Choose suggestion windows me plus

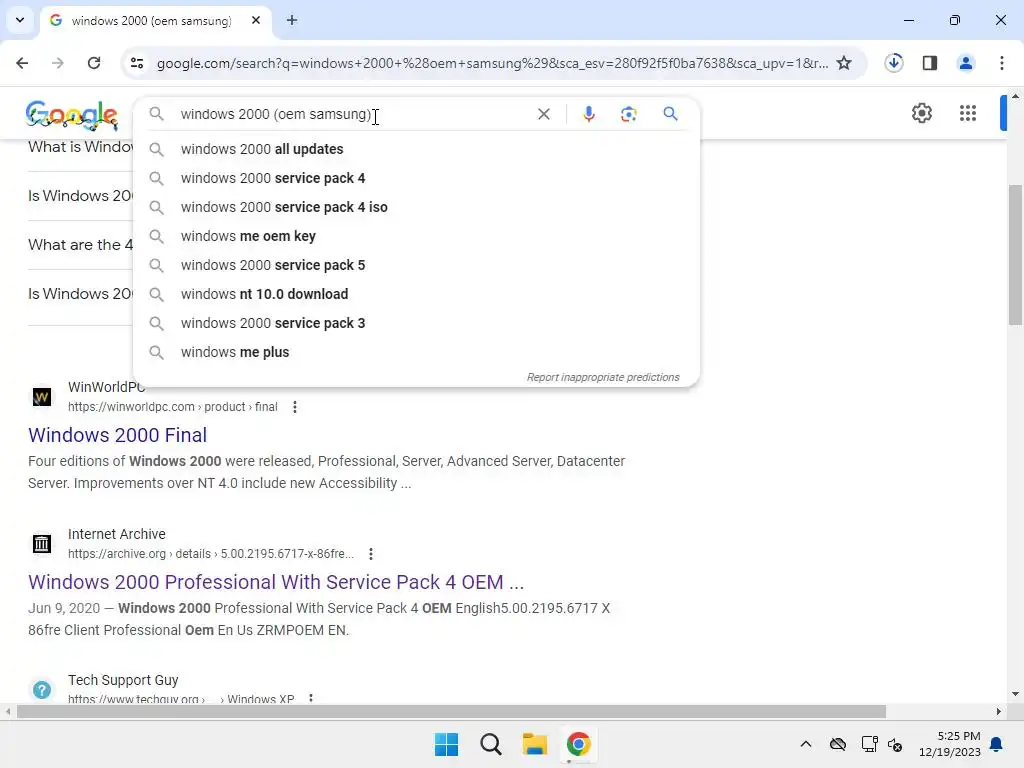(415, 352)
